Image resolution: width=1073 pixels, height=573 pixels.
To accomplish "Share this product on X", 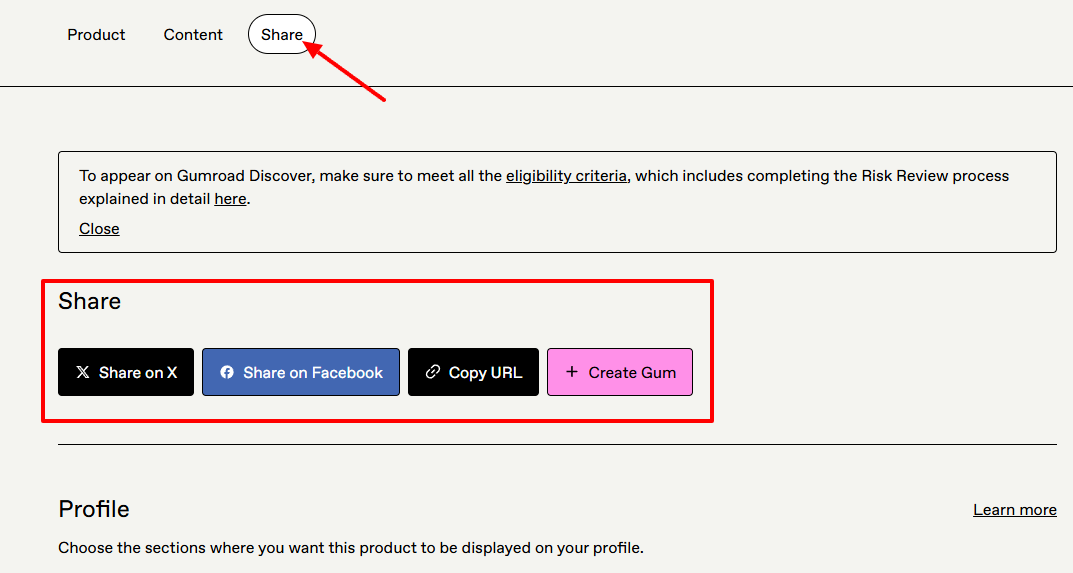I will (x=126, y=372).
